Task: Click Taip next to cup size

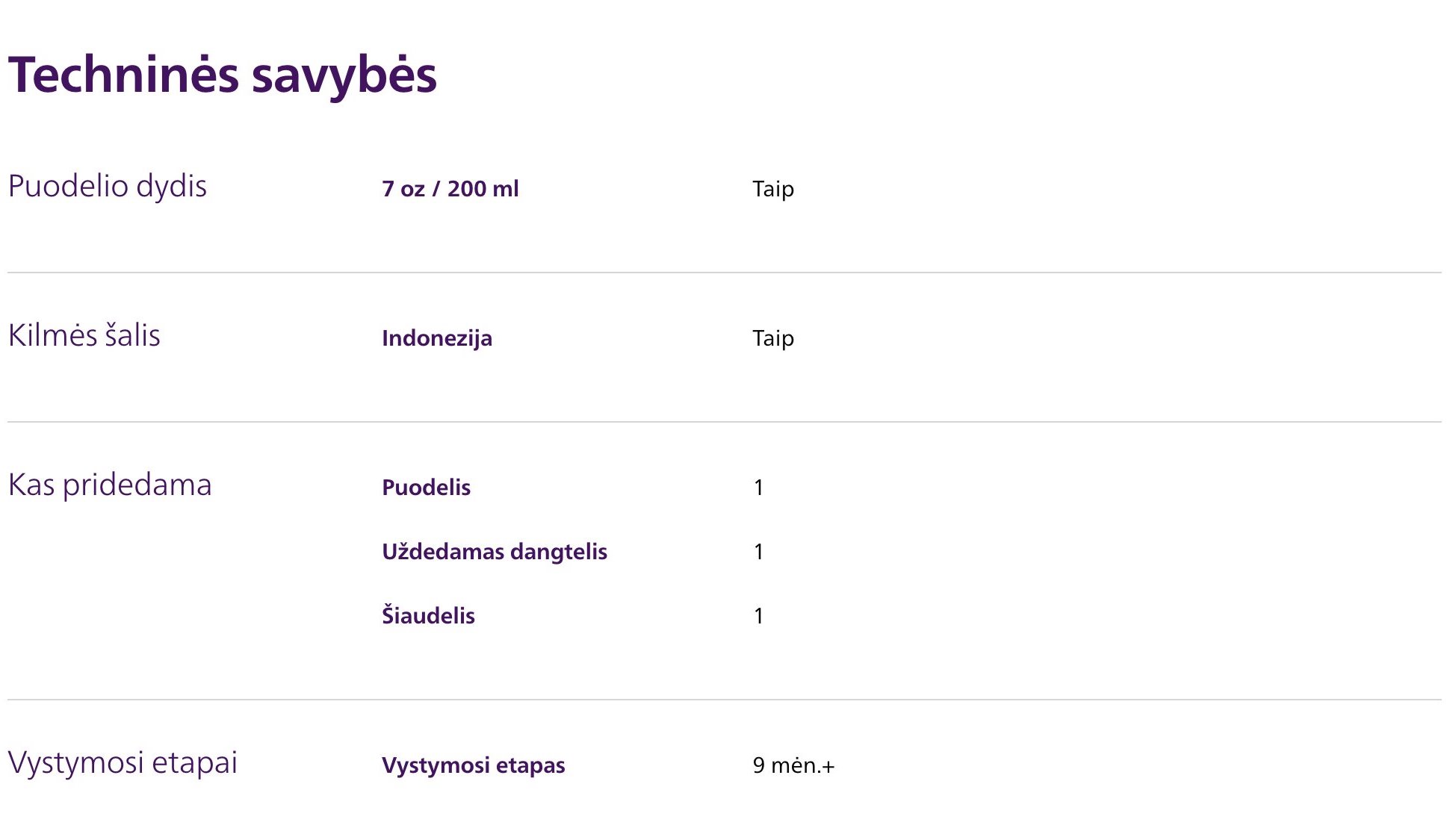Action: point(773,189)
